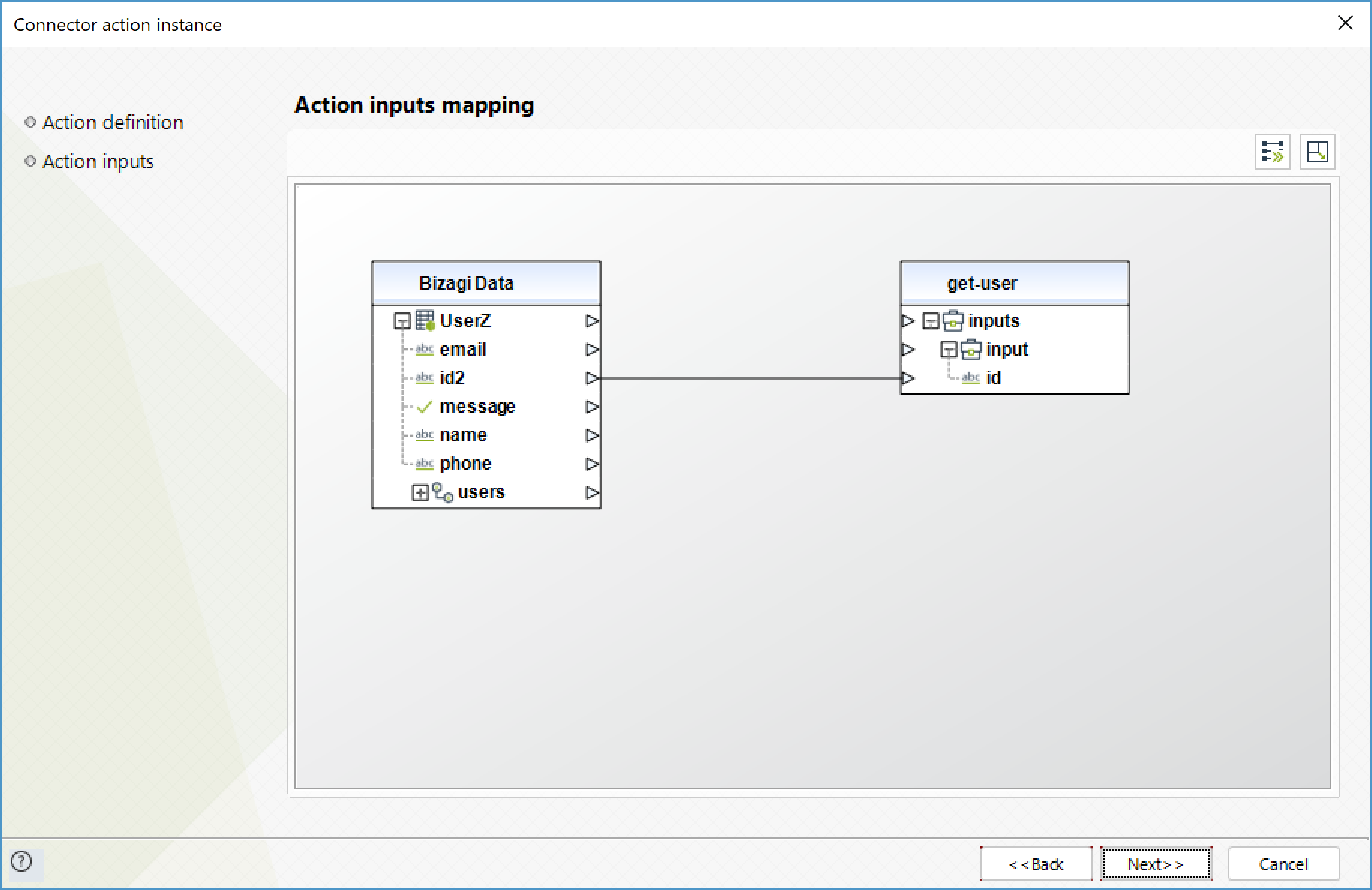Select the mapping line from id2 to id
This screenshot has width=1372, height=890.
751,378
